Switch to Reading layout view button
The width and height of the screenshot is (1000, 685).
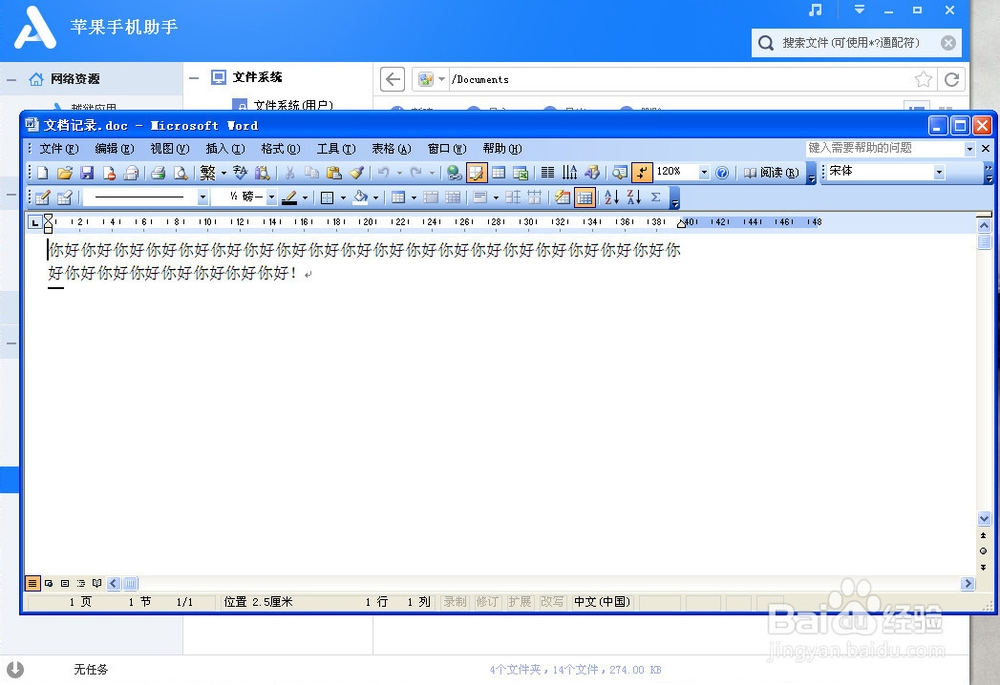pyautogui.click(x=97, y=583)
